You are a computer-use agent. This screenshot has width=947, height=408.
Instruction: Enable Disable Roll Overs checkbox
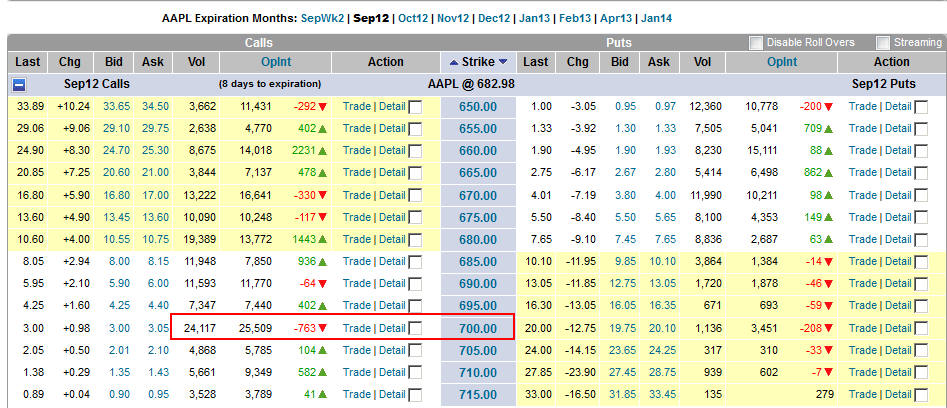pos(756,43)
